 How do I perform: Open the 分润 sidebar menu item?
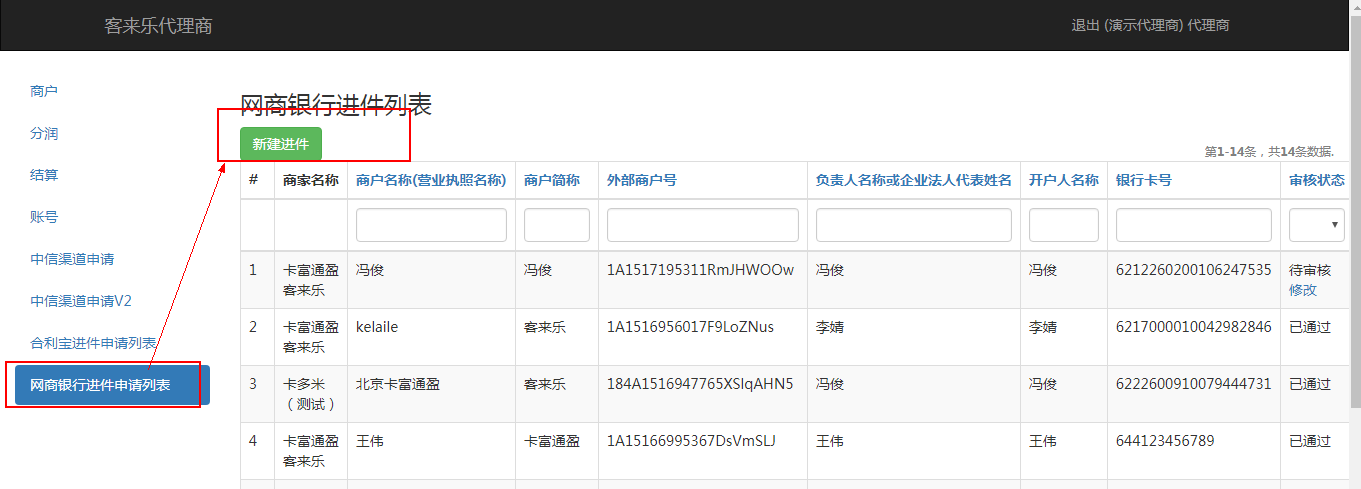click(44, 133)
